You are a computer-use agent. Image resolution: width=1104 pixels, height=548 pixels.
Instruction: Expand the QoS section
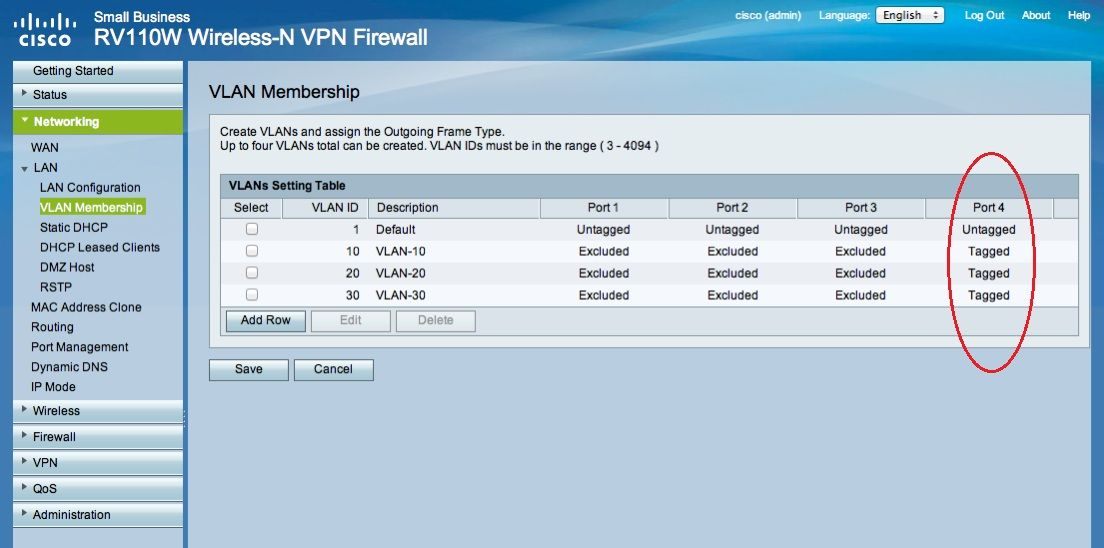coord(97,488)
